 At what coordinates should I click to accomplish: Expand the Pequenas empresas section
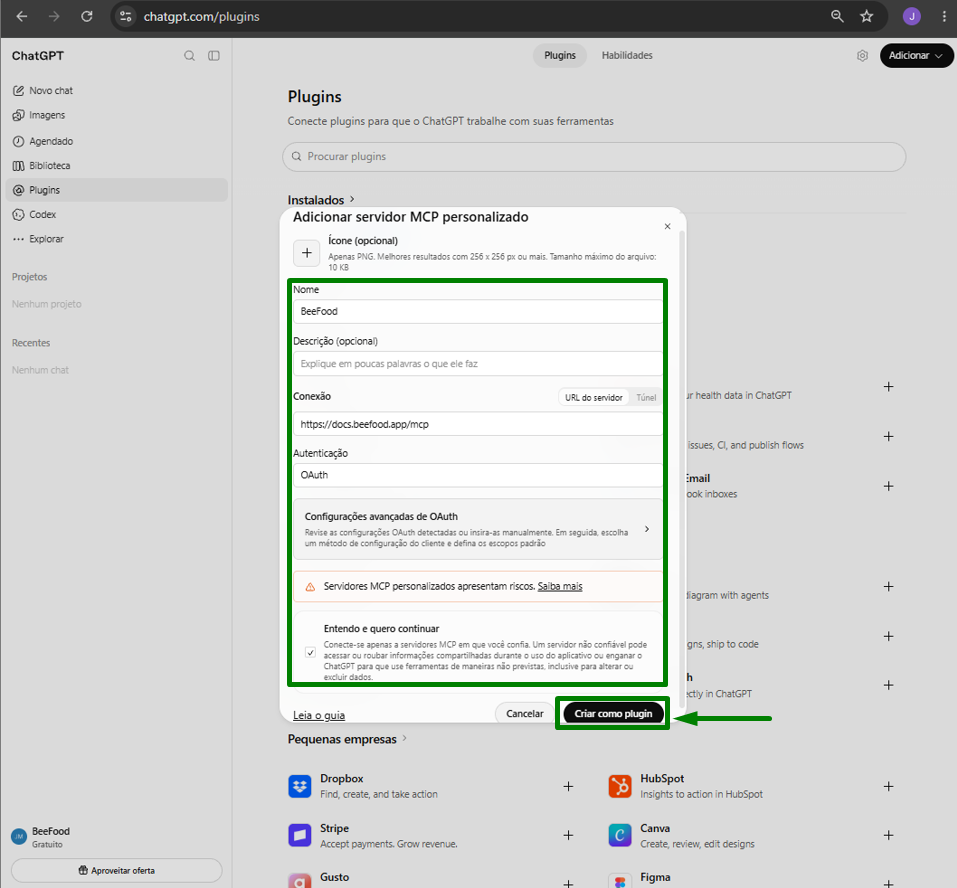point(347,739)
